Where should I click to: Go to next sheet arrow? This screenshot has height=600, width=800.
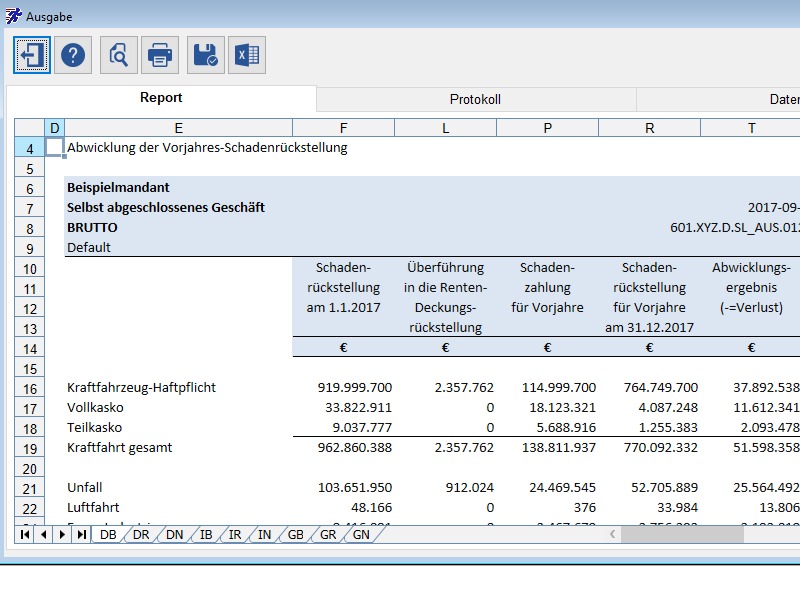click(x=62, y=535)
